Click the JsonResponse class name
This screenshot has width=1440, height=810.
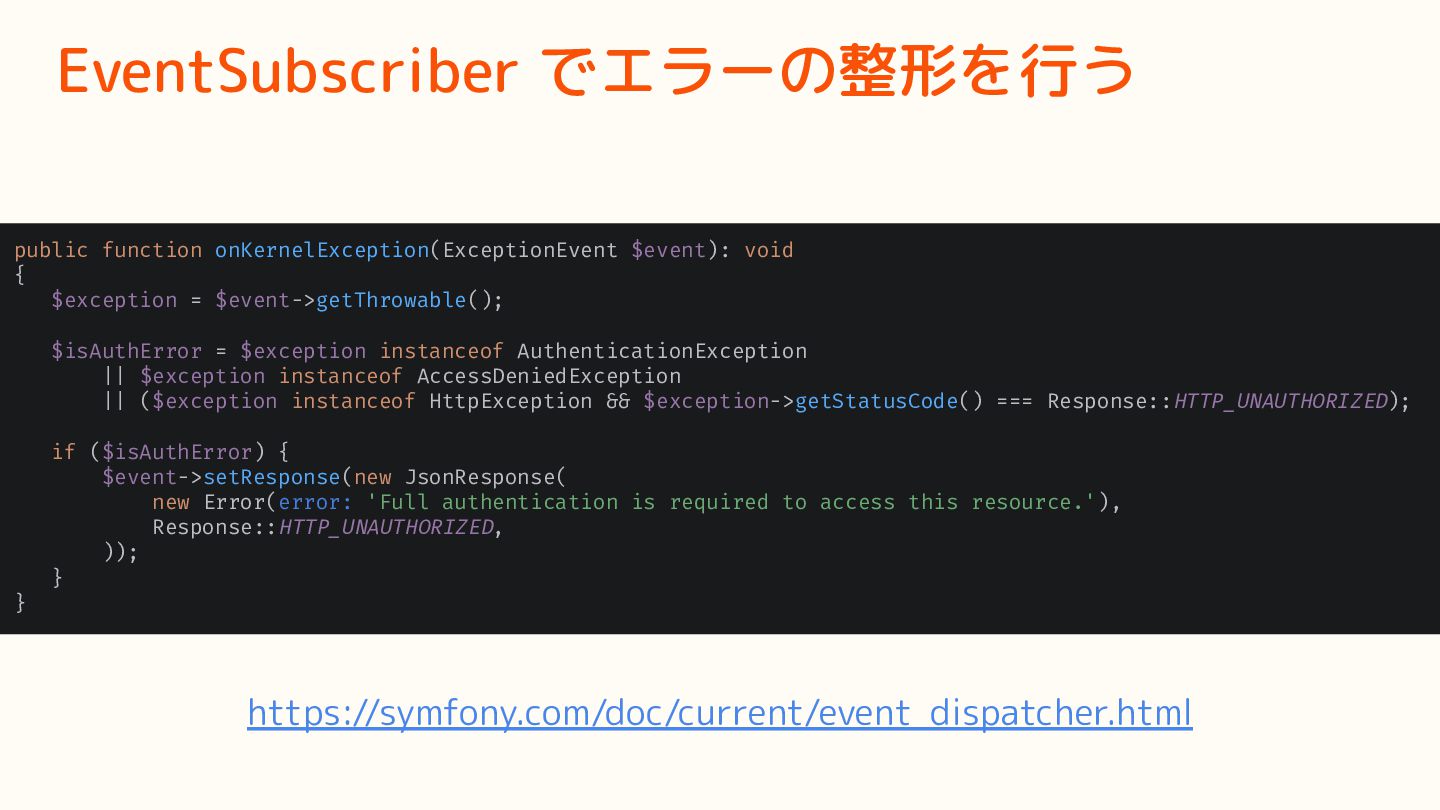point(480,477)
